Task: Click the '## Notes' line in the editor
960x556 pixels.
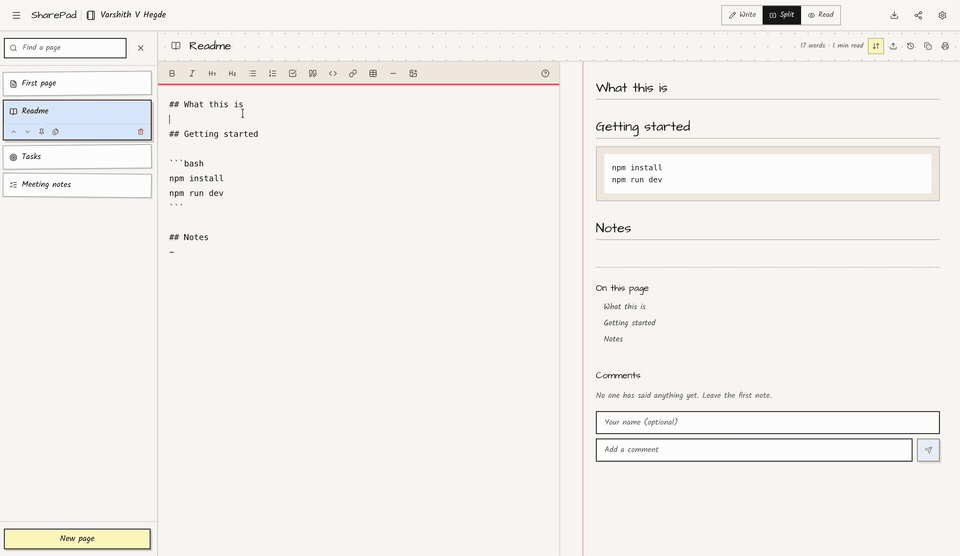Action: point(189,237)
